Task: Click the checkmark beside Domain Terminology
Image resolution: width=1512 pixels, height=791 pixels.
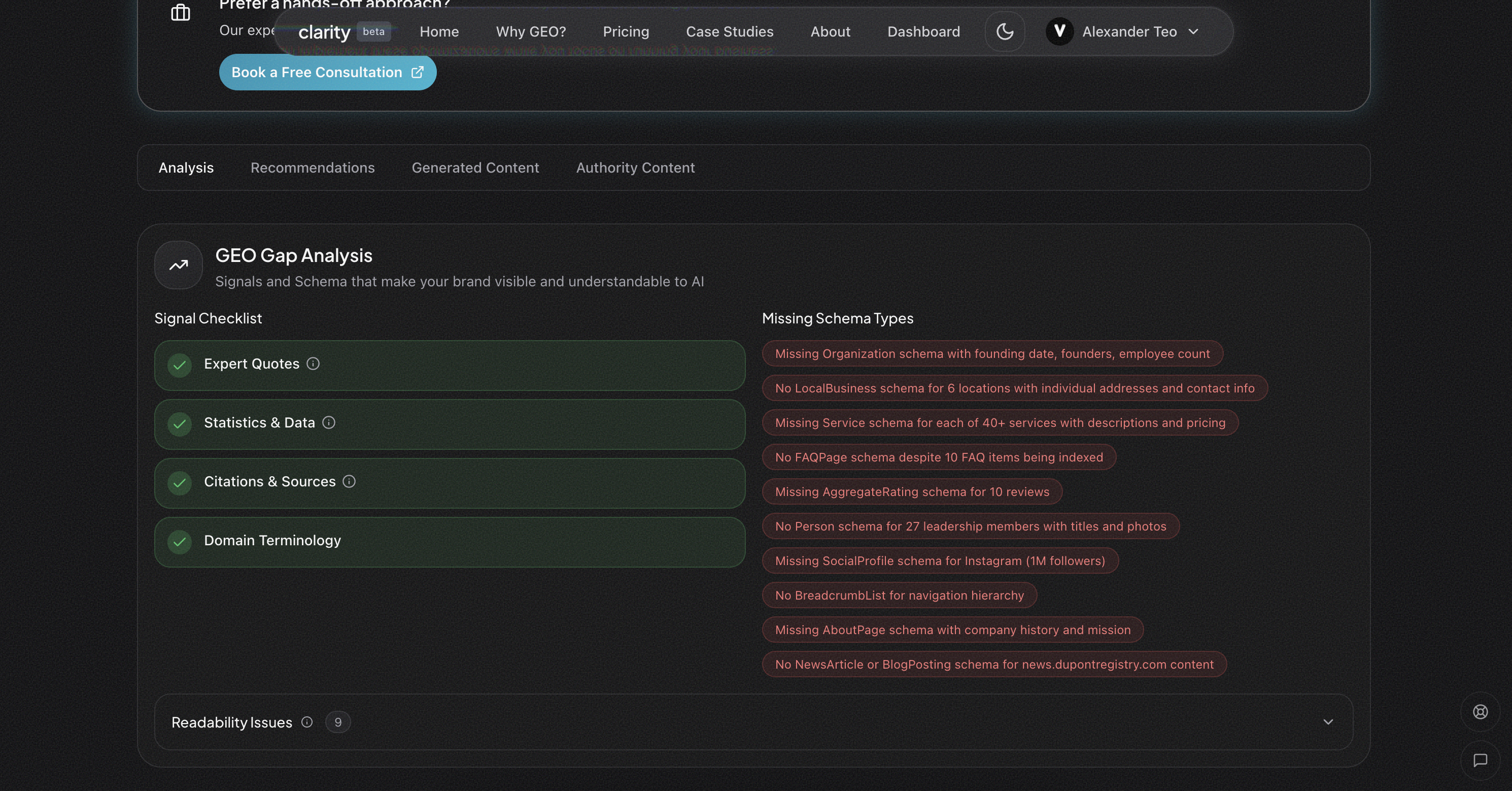Action: coord(179,542)
